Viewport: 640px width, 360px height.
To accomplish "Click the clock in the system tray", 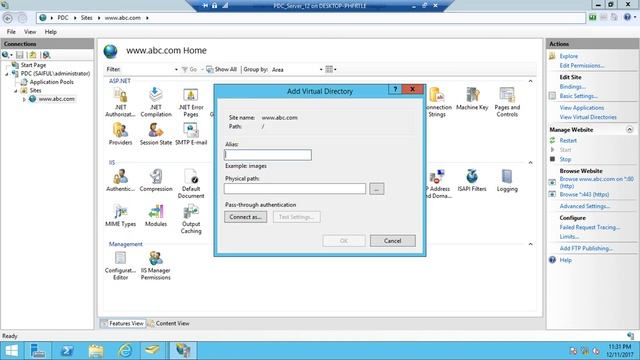I will click(x=619, y=351).
